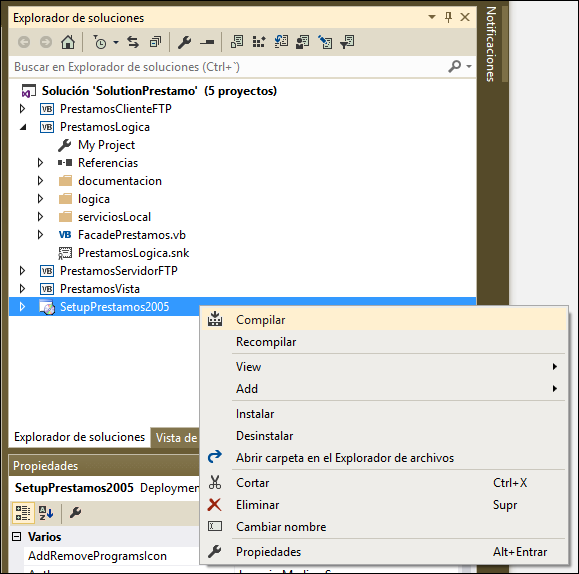Click the Collapse All icon in toolbar
Image resolution: width=579 pixels, height=574 pixels.
pos(155,42)
